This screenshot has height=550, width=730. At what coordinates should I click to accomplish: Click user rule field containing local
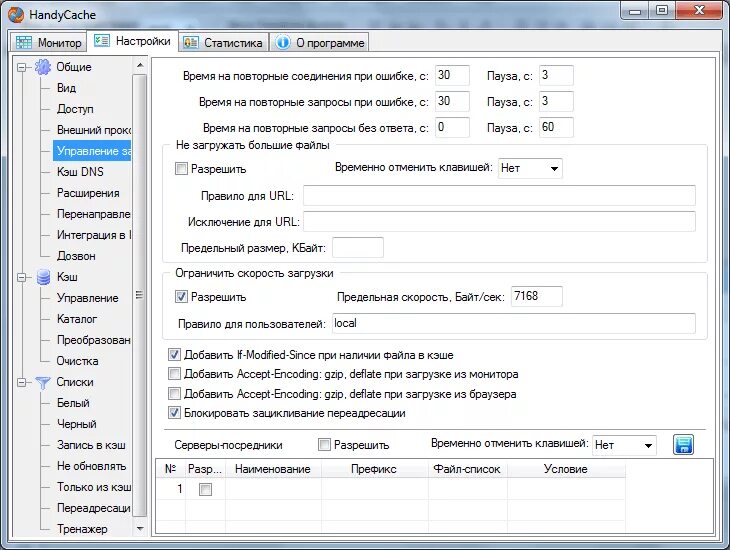(514, 323)
